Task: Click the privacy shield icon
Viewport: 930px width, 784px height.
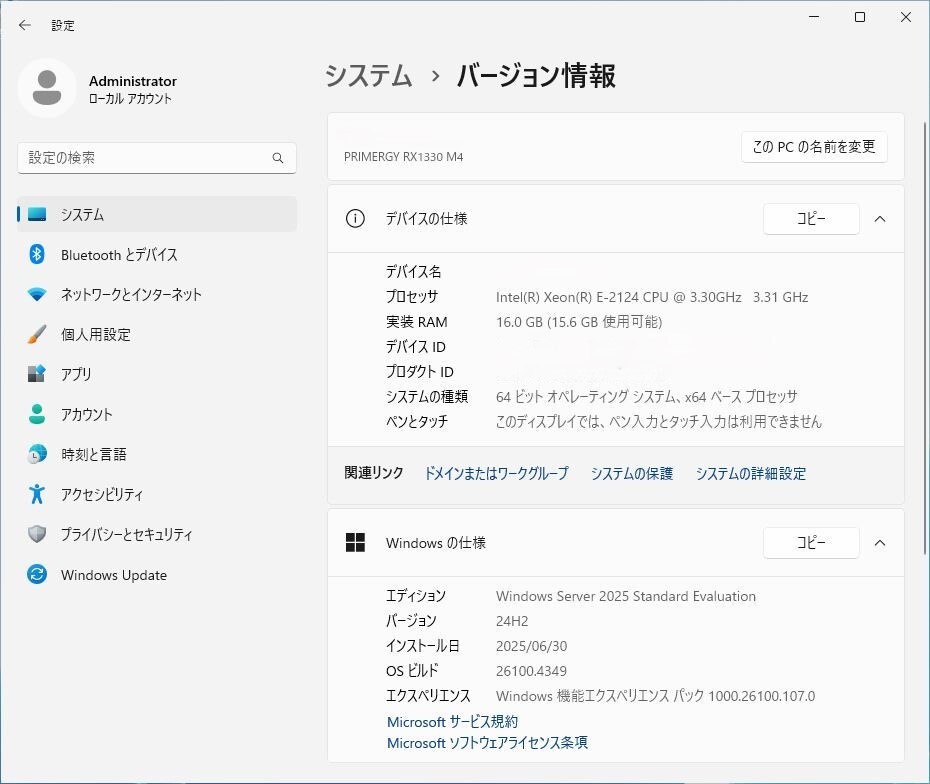Action: click(x=37, y=534)
